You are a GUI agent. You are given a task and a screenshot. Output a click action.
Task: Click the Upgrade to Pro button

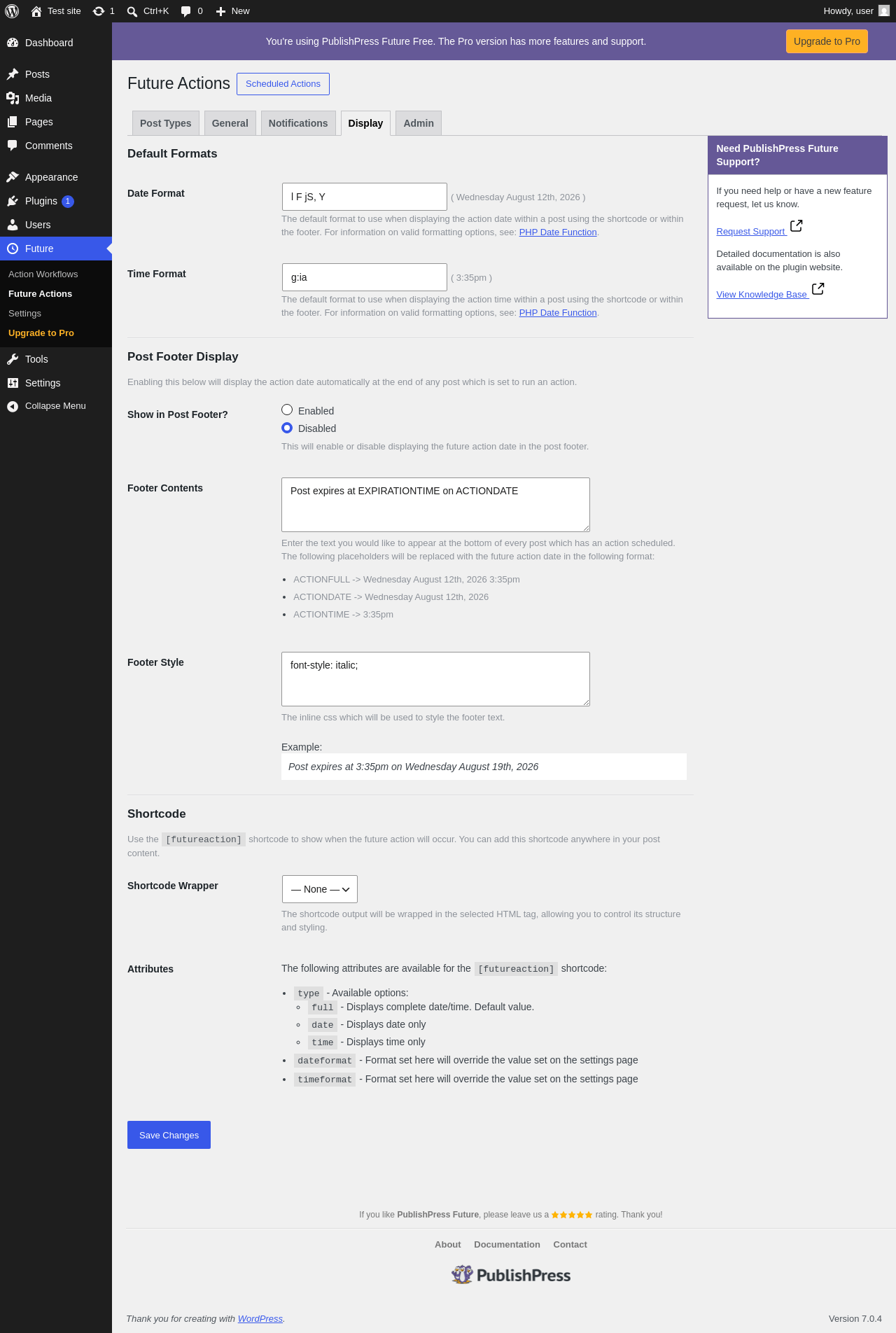coord(827,41)
